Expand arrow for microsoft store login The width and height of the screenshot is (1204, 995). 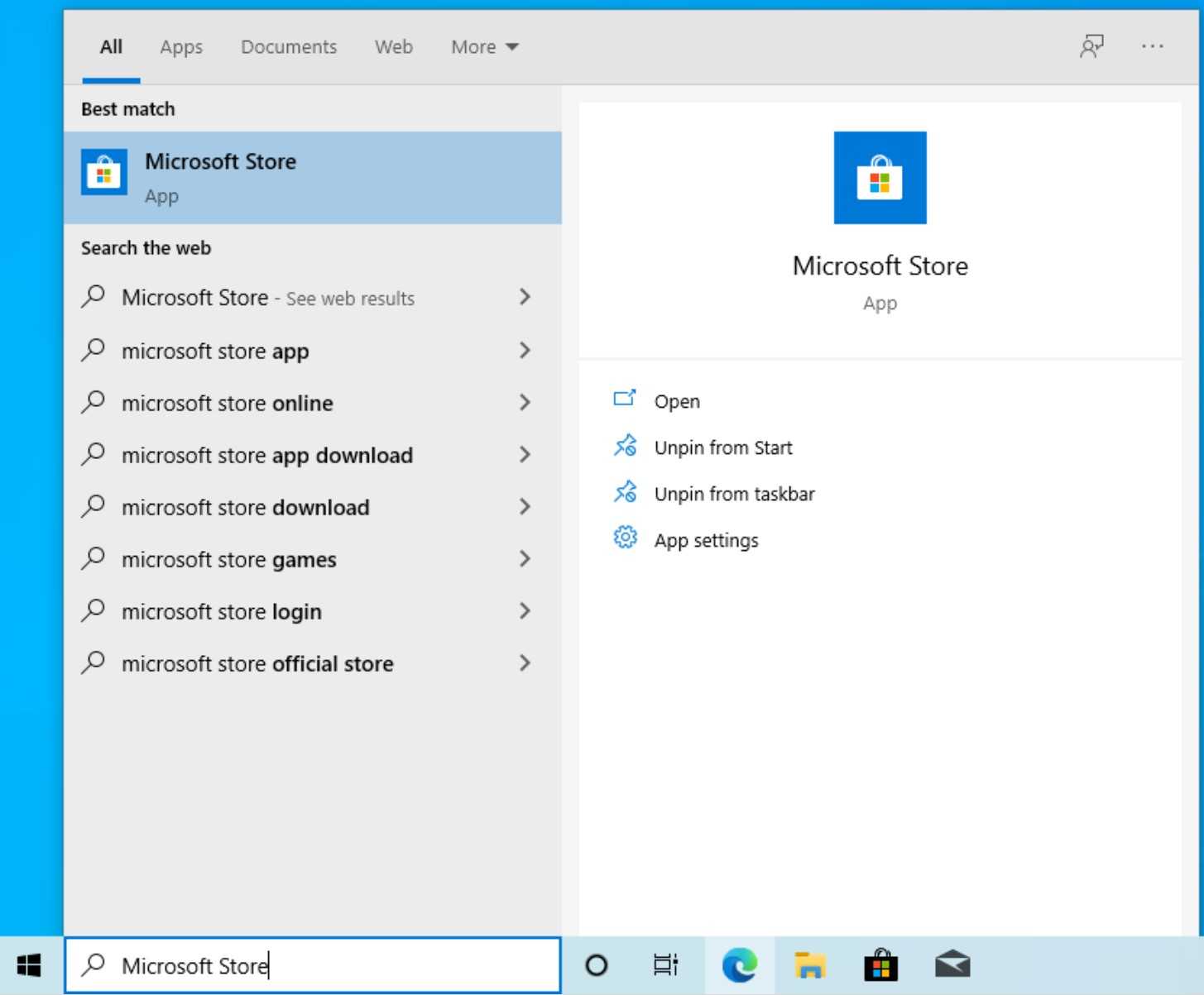click(525, 611)
